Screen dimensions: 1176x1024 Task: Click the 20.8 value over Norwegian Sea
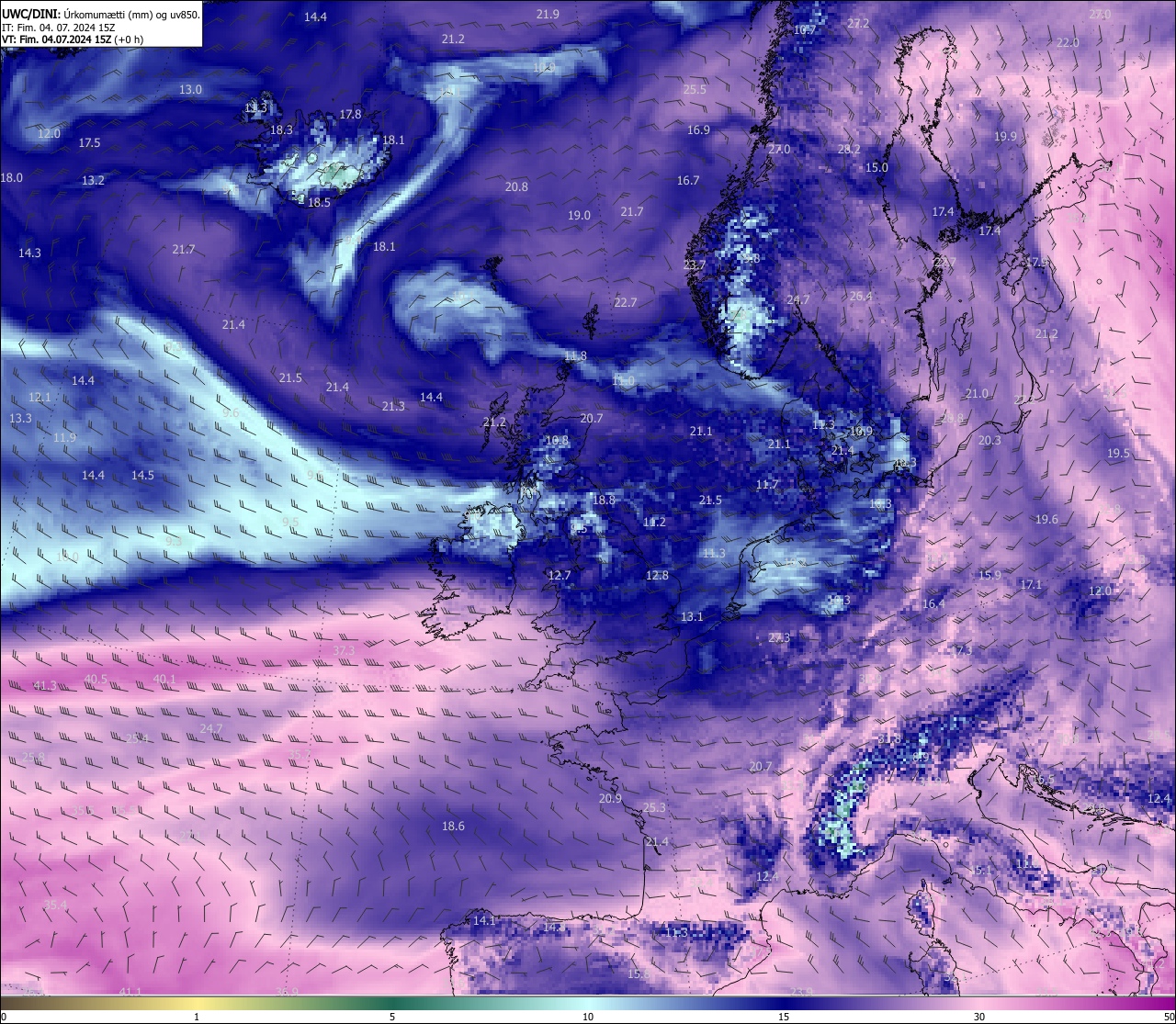[516, 186]
